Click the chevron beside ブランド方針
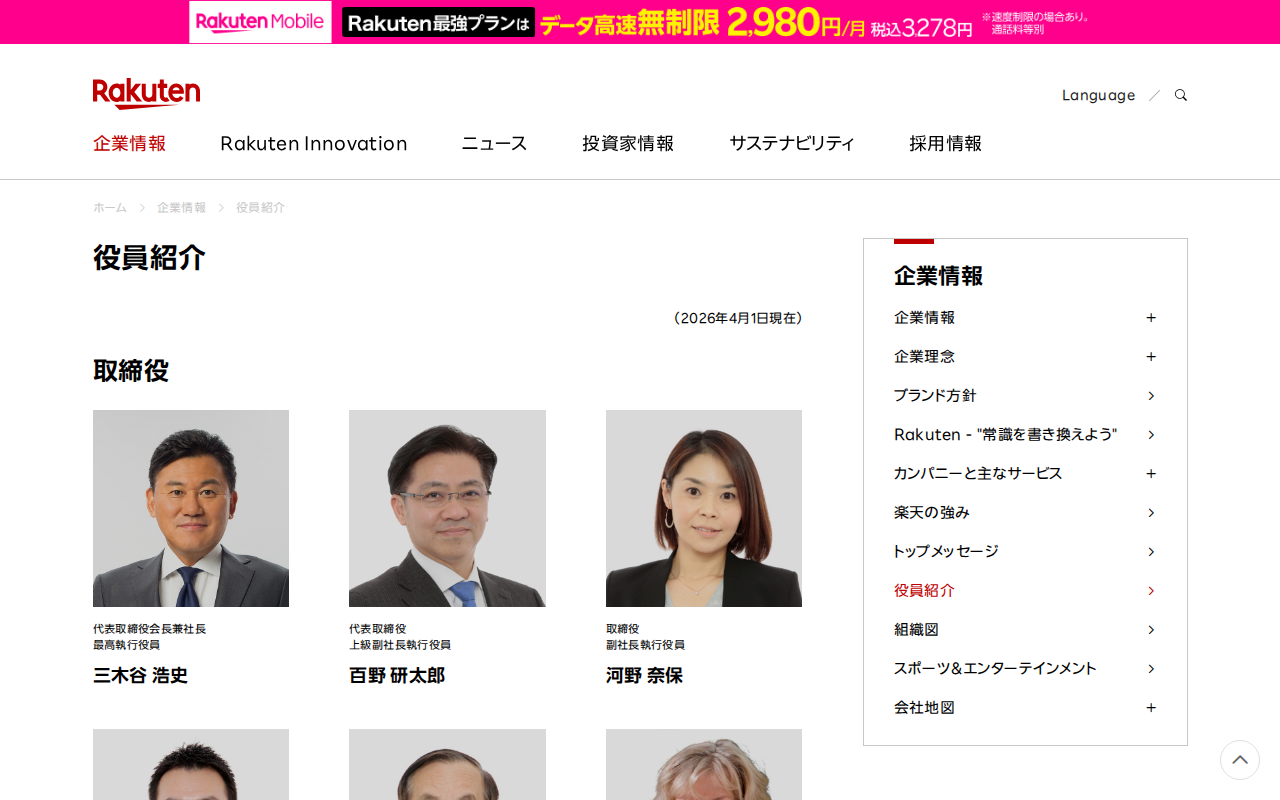Viewport: 1280px width, 800px height. (1151, 396)
